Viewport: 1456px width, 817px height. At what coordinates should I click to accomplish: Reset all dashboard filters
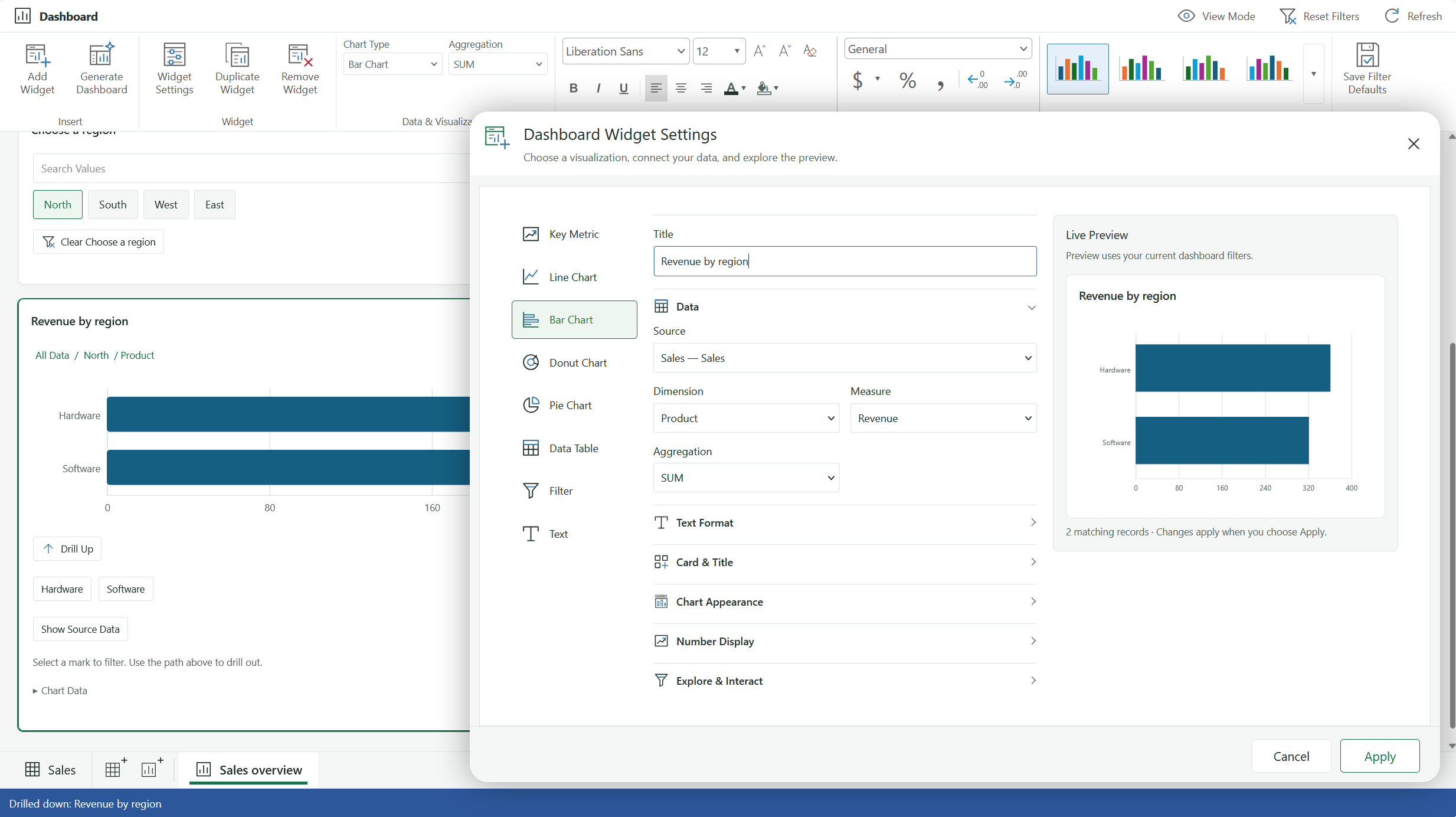1319,16
